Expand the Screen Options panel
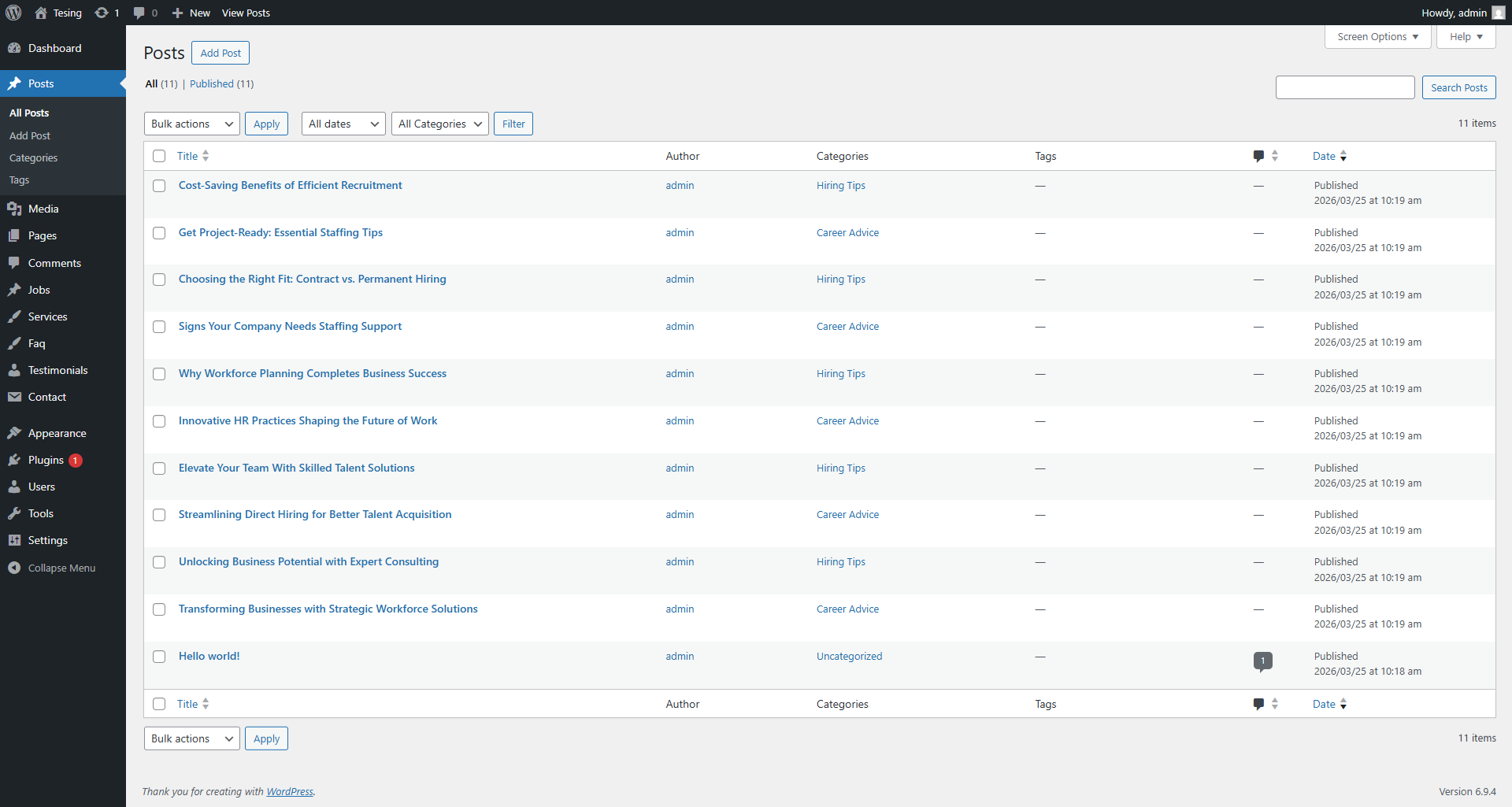The image size is (1512, 807). pyautogui.click(x=1377, y=37)
